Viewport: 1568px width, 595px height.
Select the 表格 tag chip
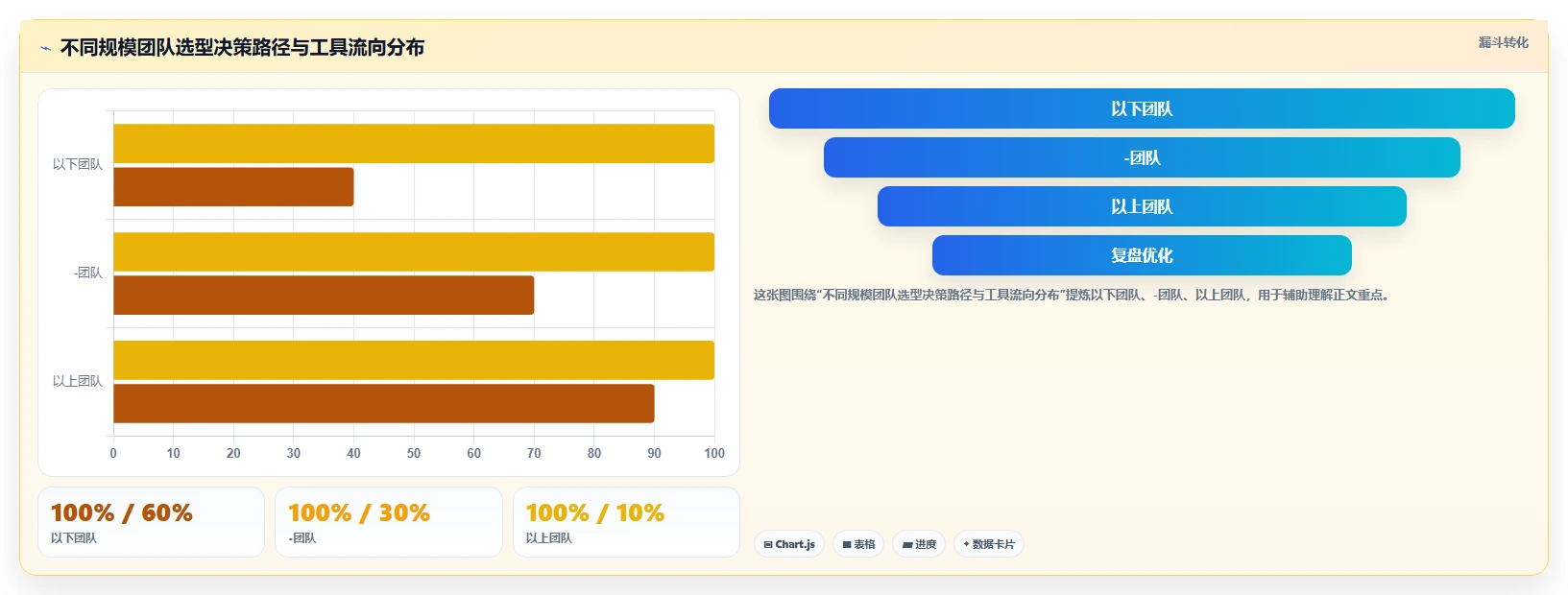click(x=858, y=544)
